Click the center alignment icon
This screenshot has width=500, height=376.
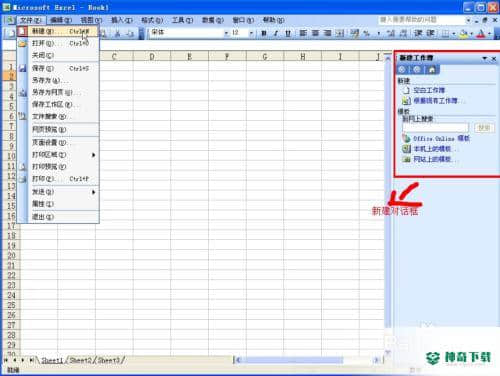(315, 33)
